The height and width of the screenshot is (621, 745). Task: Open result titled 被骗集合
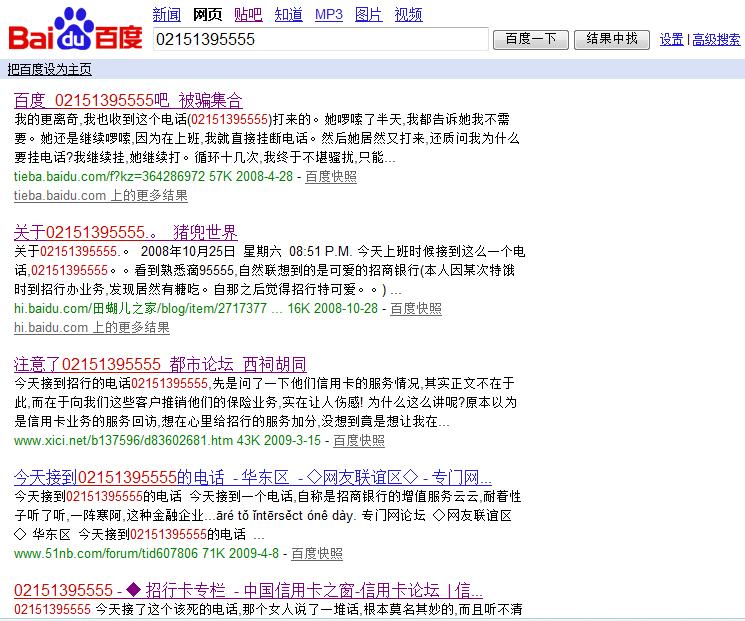(x=128, y=101)
